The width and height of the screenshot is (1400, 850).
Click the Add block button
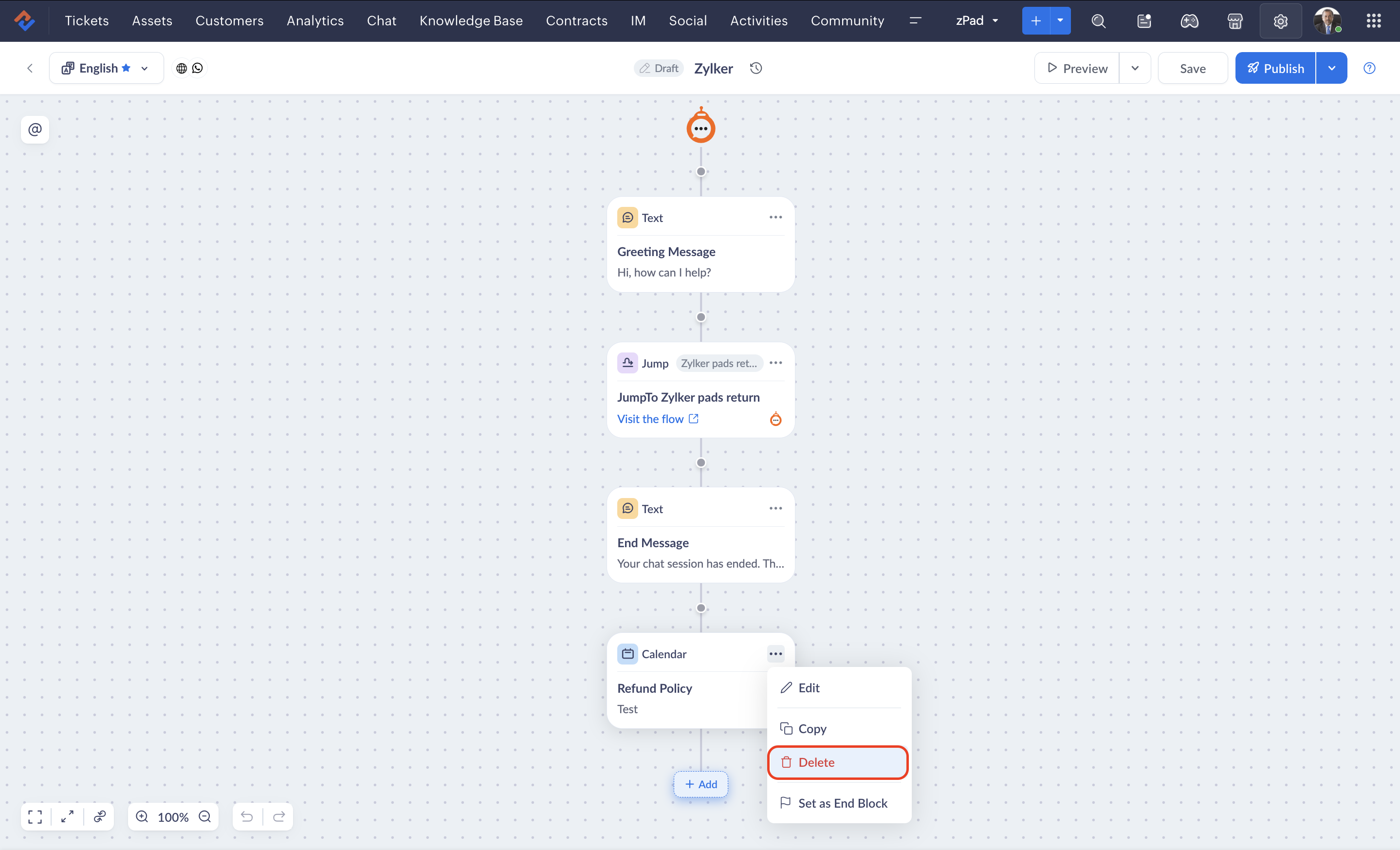700,784
